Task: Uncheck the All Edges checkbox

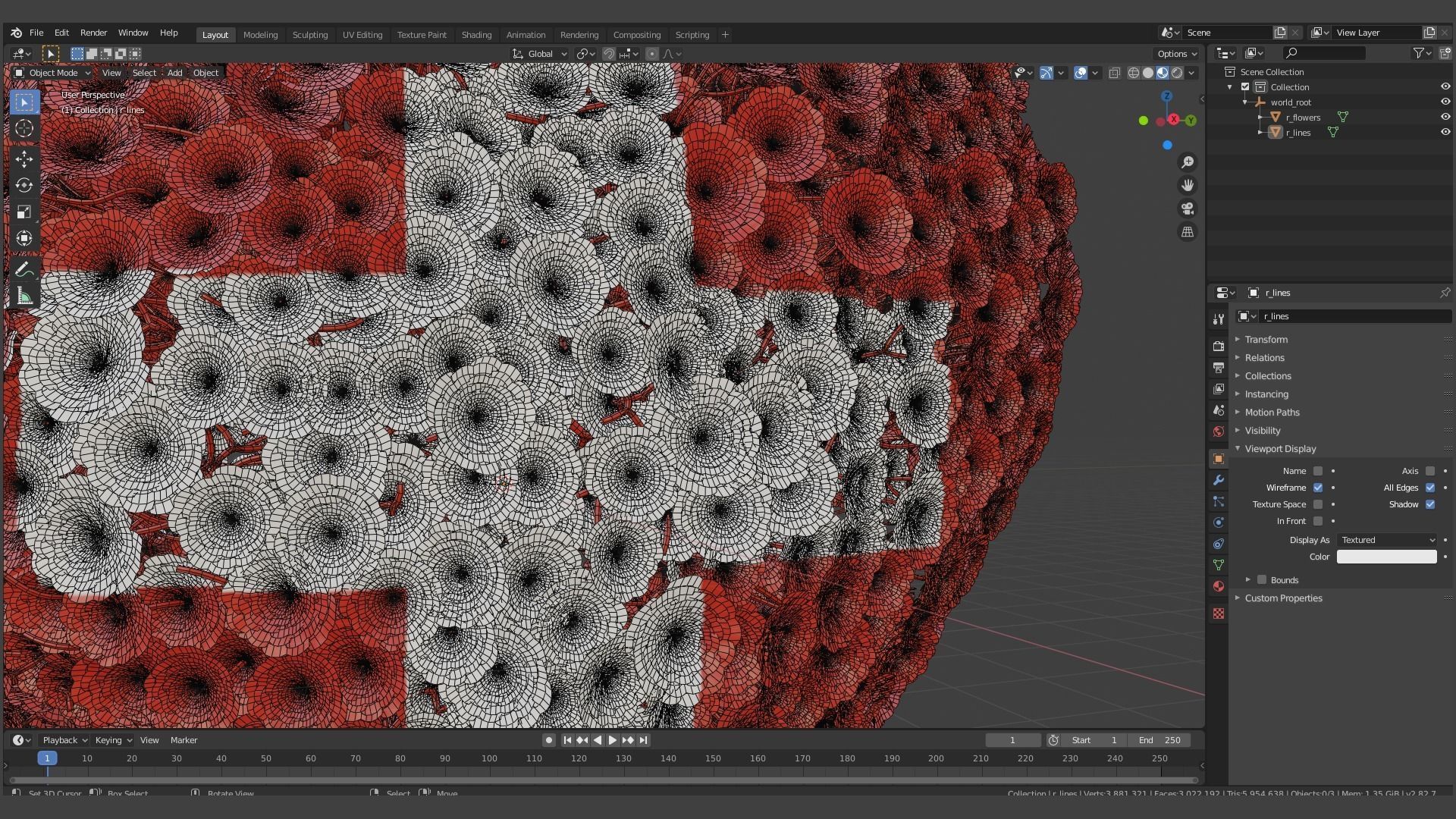Action: coord(1430,488)
